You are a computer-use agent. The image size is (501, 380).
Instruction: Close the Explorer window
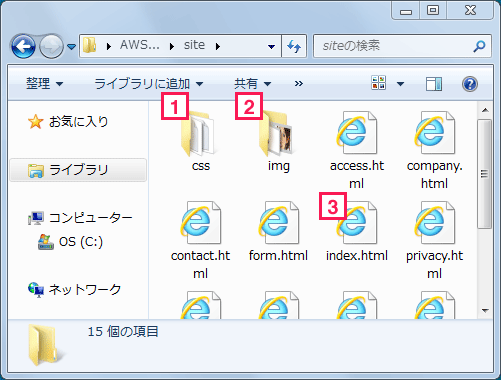(470, 11)
